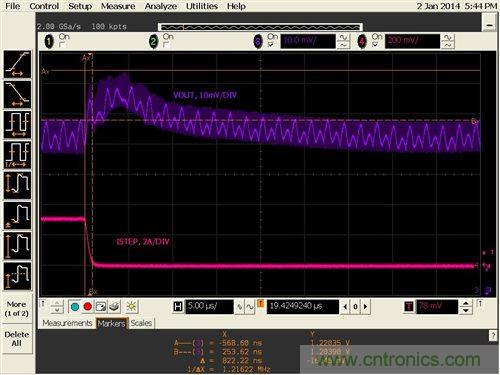Image resolution: width=500 pixels, height=375 pixels.
Task: Open the Measurements tab
Action: tap(67, 323)
